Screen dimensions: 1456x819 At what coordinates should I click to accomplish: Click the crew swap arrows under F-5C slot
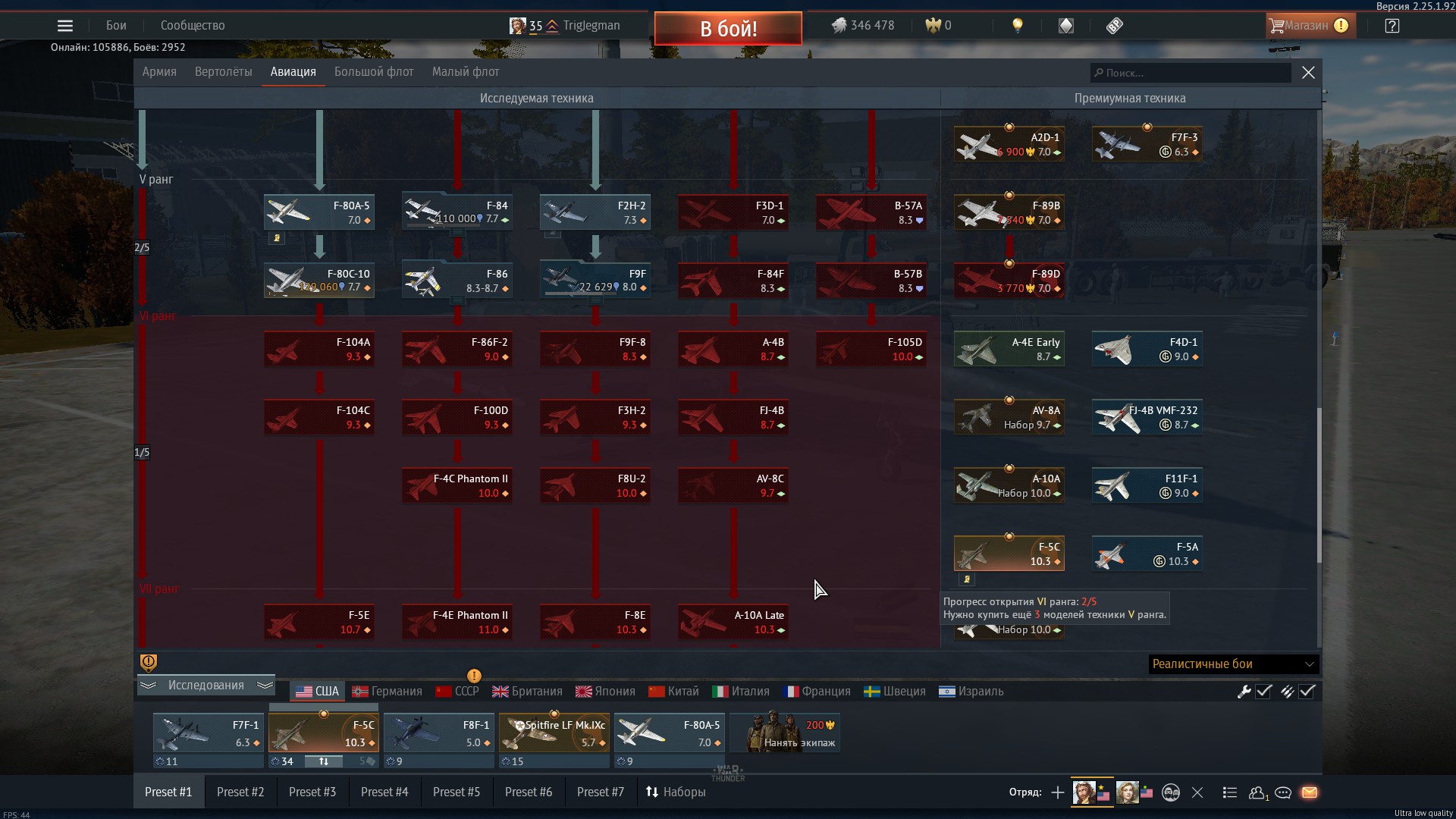point(324,761)
